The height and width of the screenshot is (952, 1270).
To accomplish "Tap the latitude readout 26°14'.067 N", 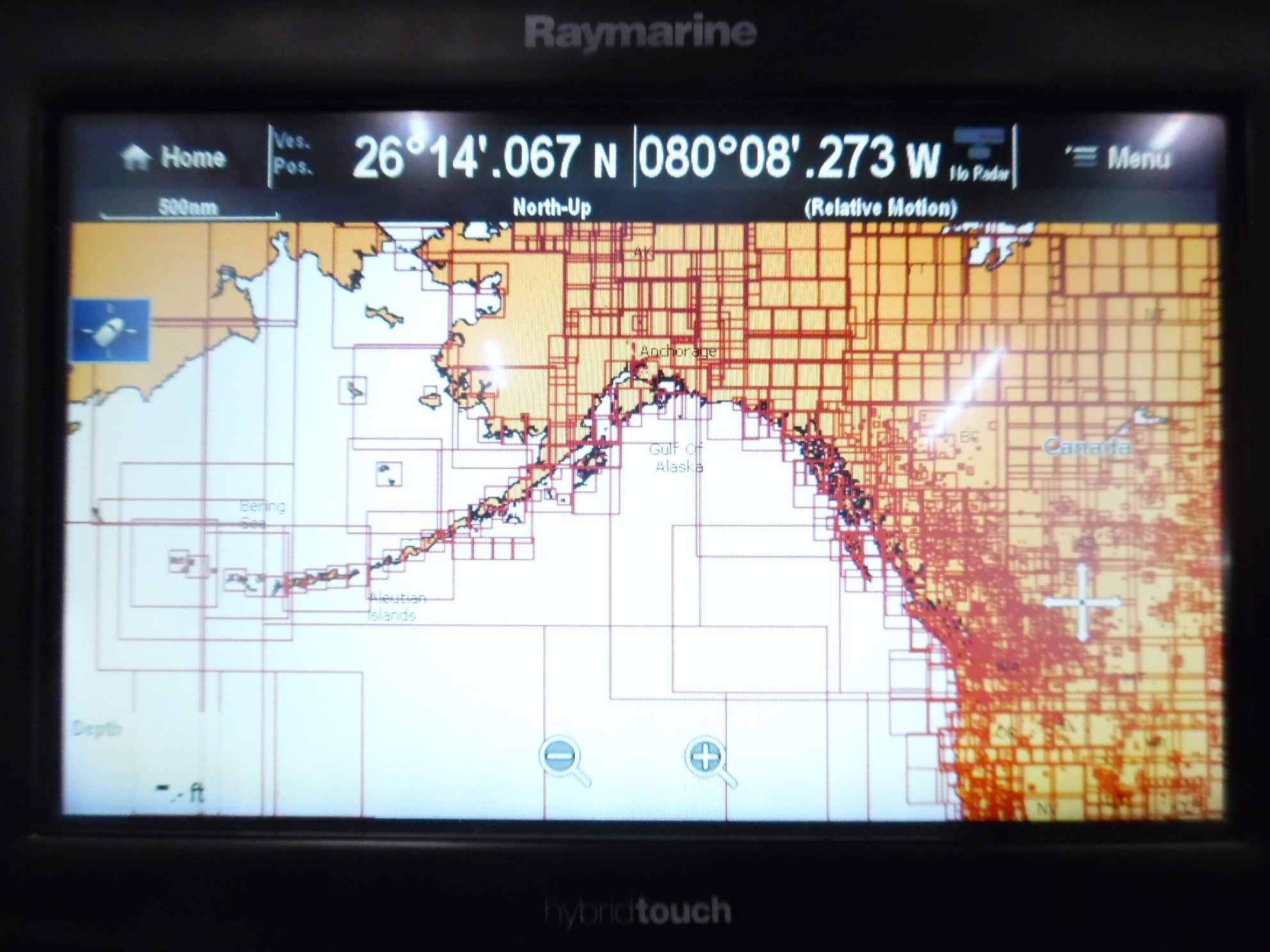I will point(485,157).
